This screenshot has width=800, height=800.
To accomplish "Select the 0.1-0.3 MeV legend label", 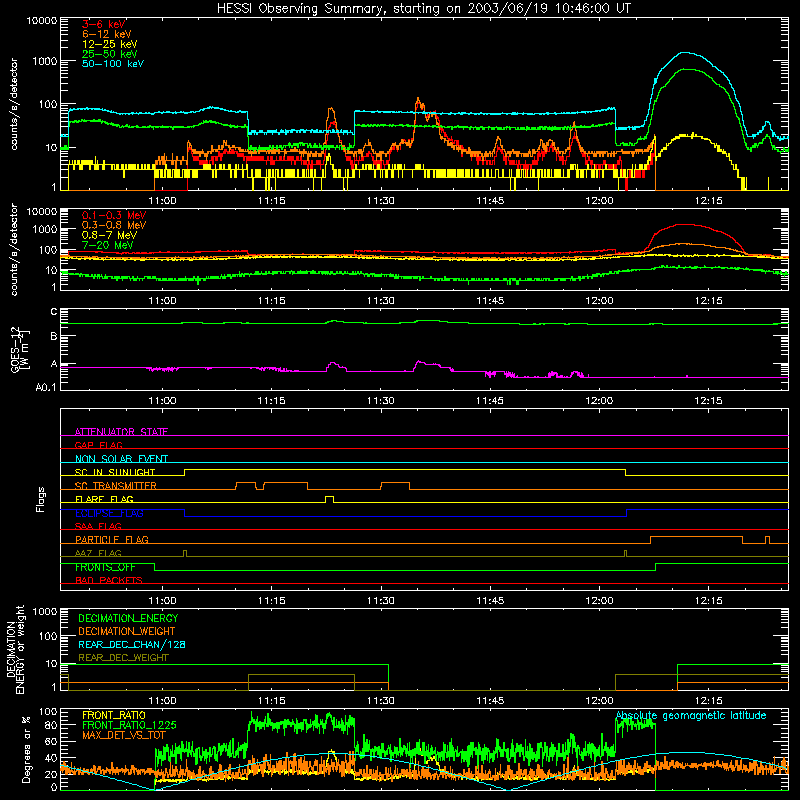I will tap(114, 215).
